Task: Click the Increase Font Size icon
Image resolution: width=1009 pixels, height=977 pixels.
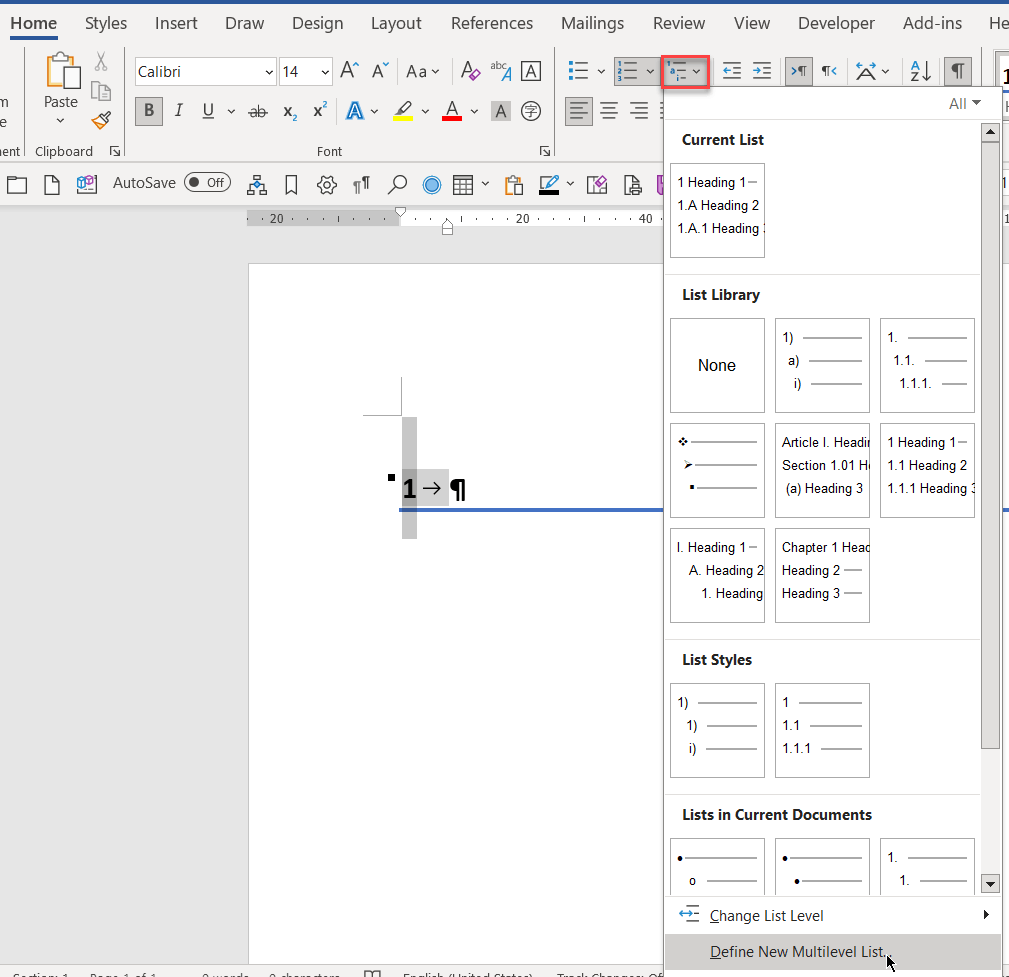Action: (349, 71)
